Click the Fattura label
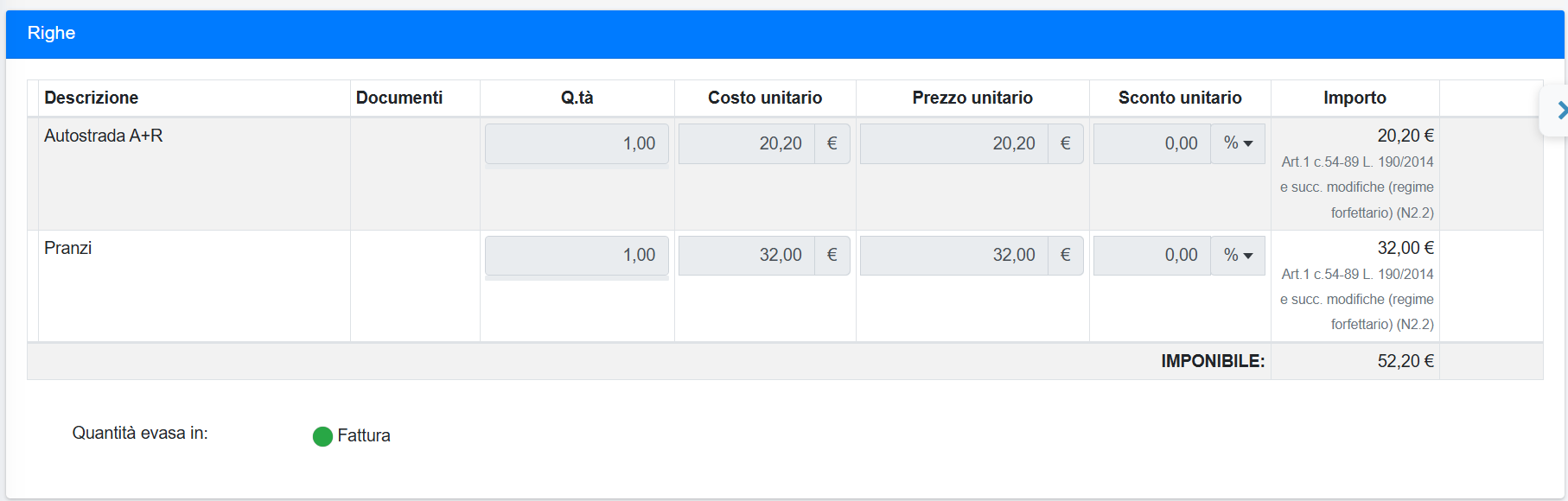This screenshot has height=501, width=1568. click(x=364, y=435)
